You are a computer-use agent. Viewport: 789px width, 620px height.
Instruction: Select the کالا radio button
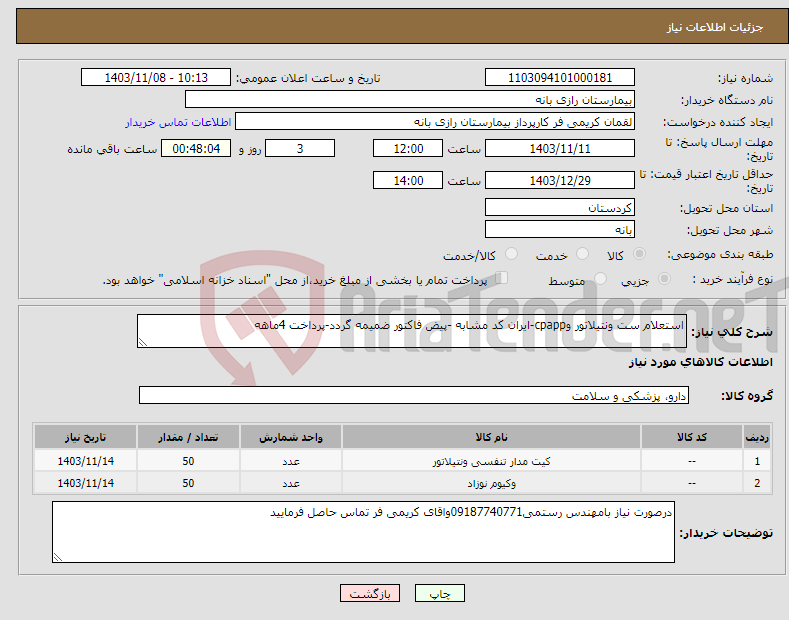639,254
